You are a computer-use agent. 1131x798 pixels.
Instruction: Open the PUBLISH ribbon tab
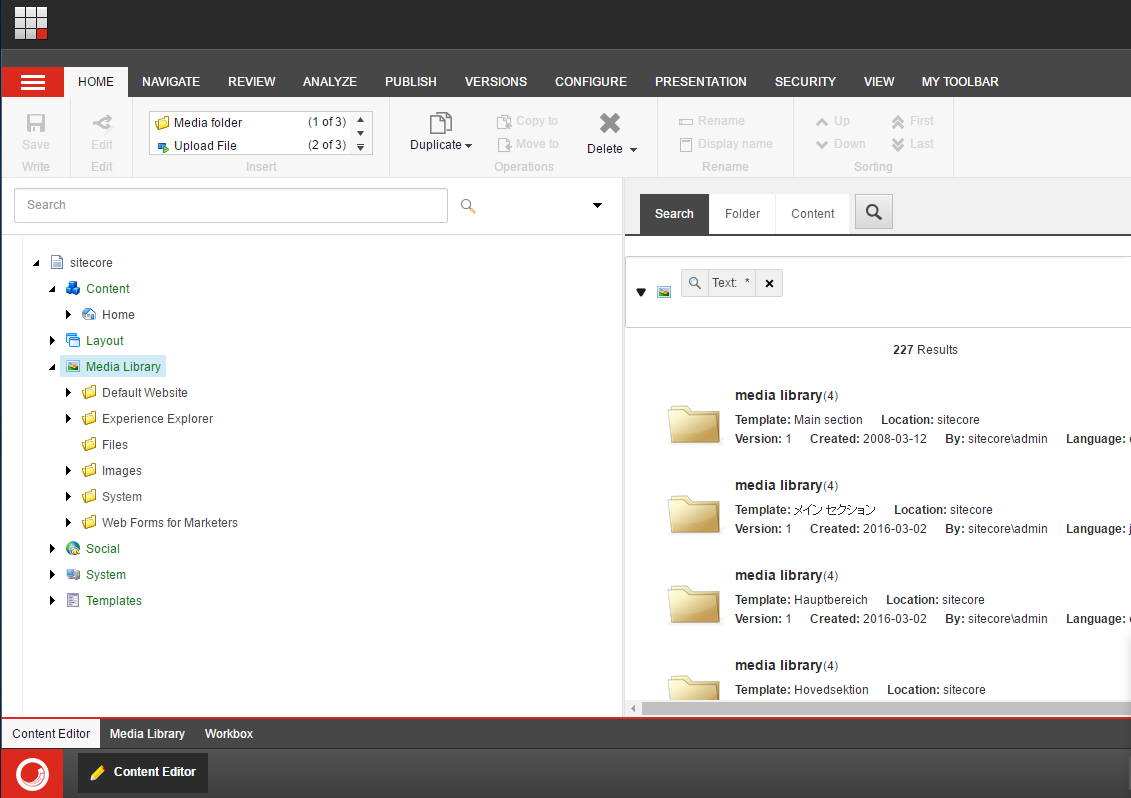click(410, 82)
